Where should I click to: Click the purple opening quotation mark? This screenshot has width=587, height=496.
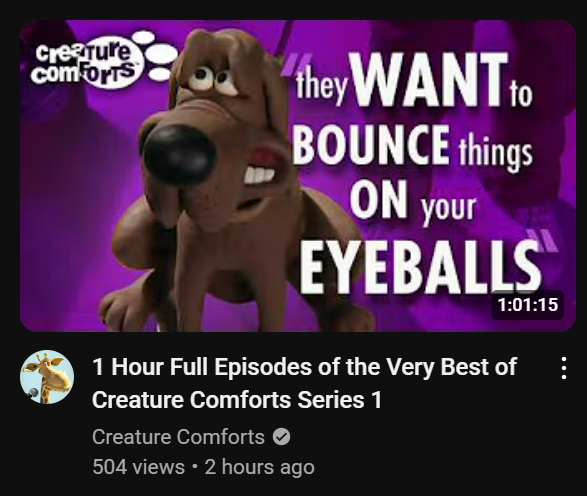pyautogui.click(x=295, y=64)
